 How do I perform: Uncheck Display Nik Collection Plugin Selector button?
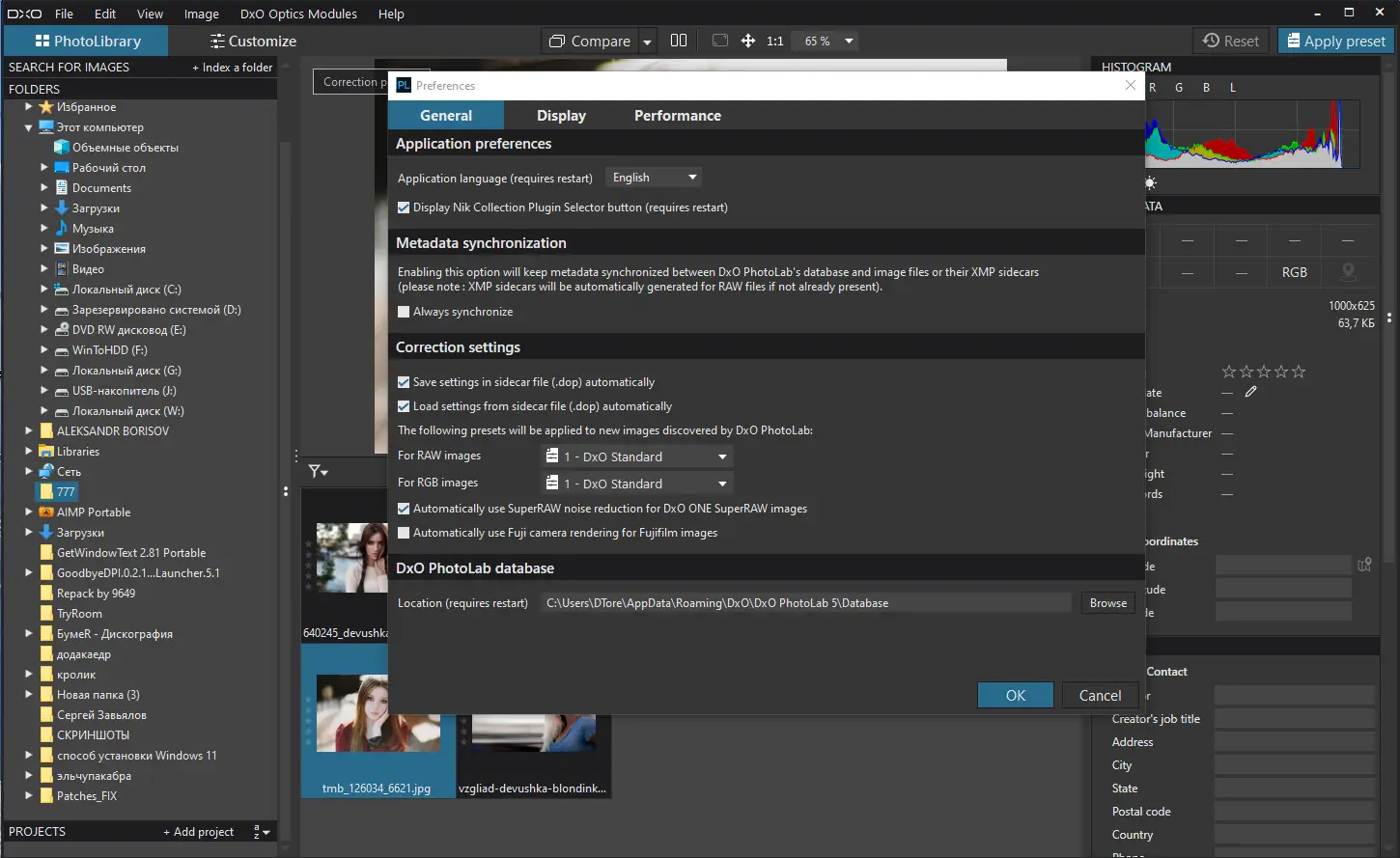(404, 208)
